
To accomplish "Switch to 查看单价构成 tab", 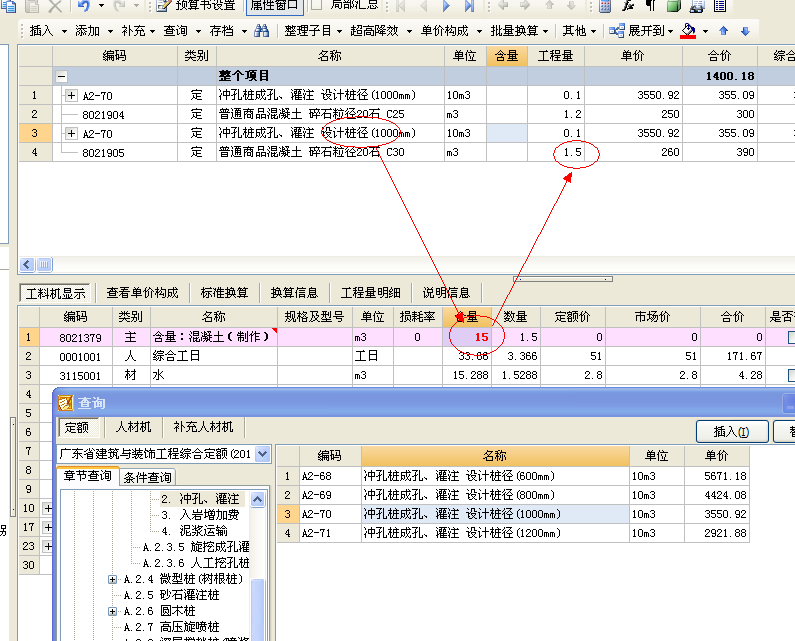I will coord(142,293).
